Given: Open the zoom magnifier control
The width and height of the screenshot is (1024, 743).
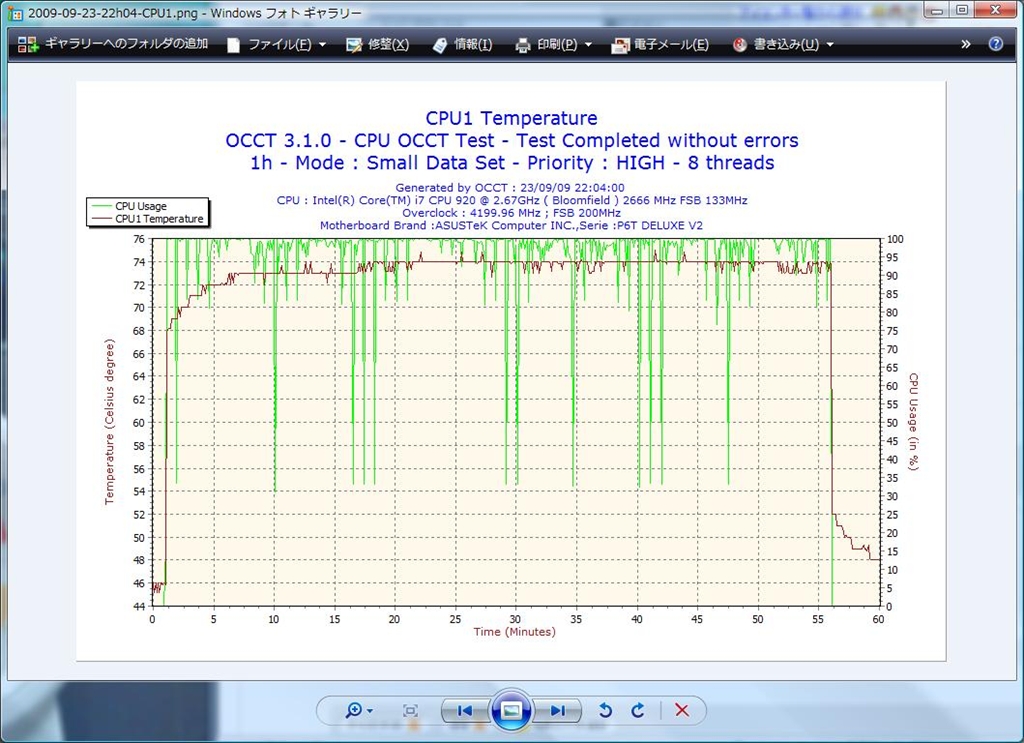Looking at the screenshot, I should pyautogui.click(x=357, y=710).
